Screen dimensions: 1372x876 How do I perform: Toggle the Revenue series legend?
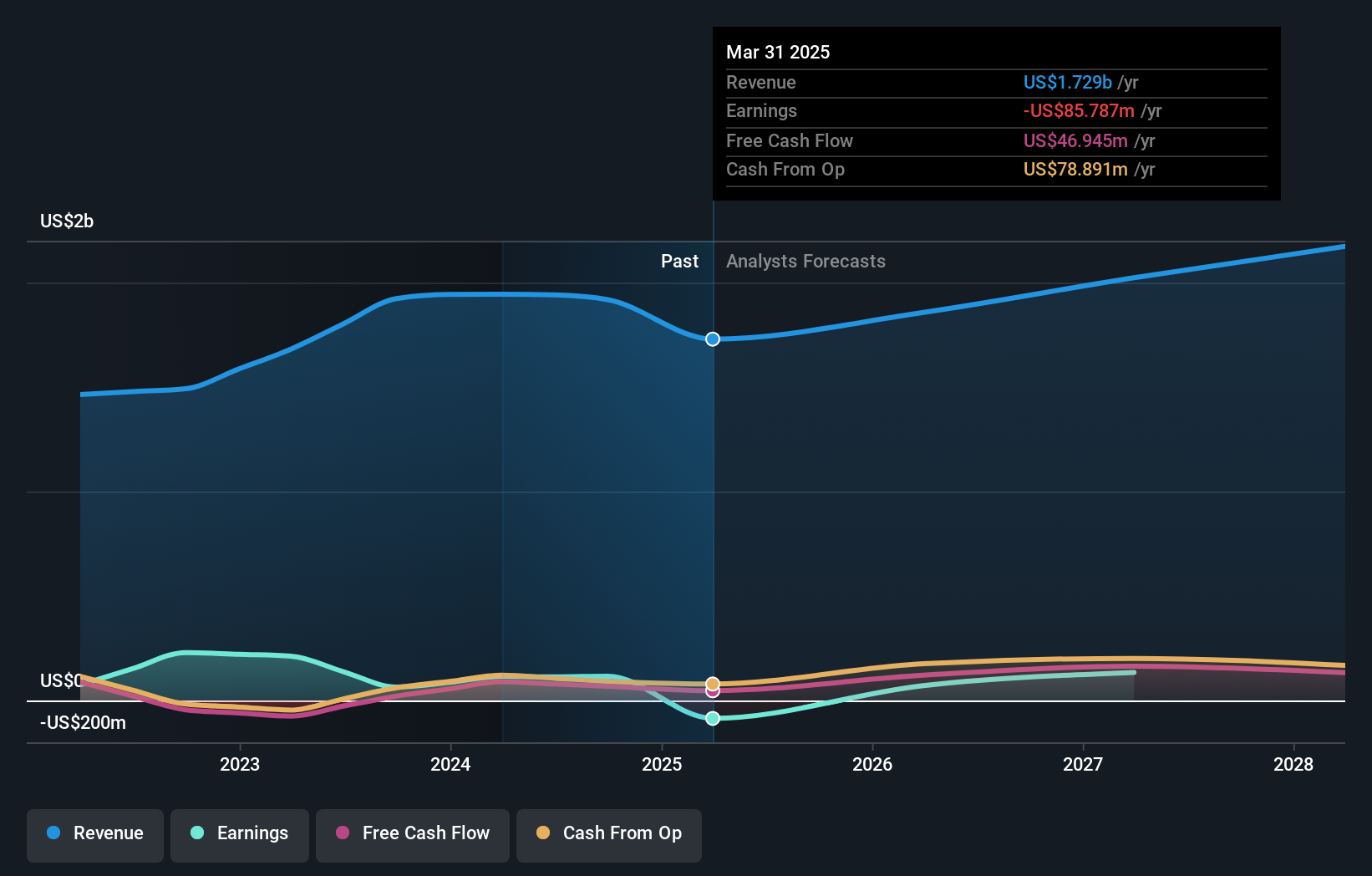click(95, 835)
